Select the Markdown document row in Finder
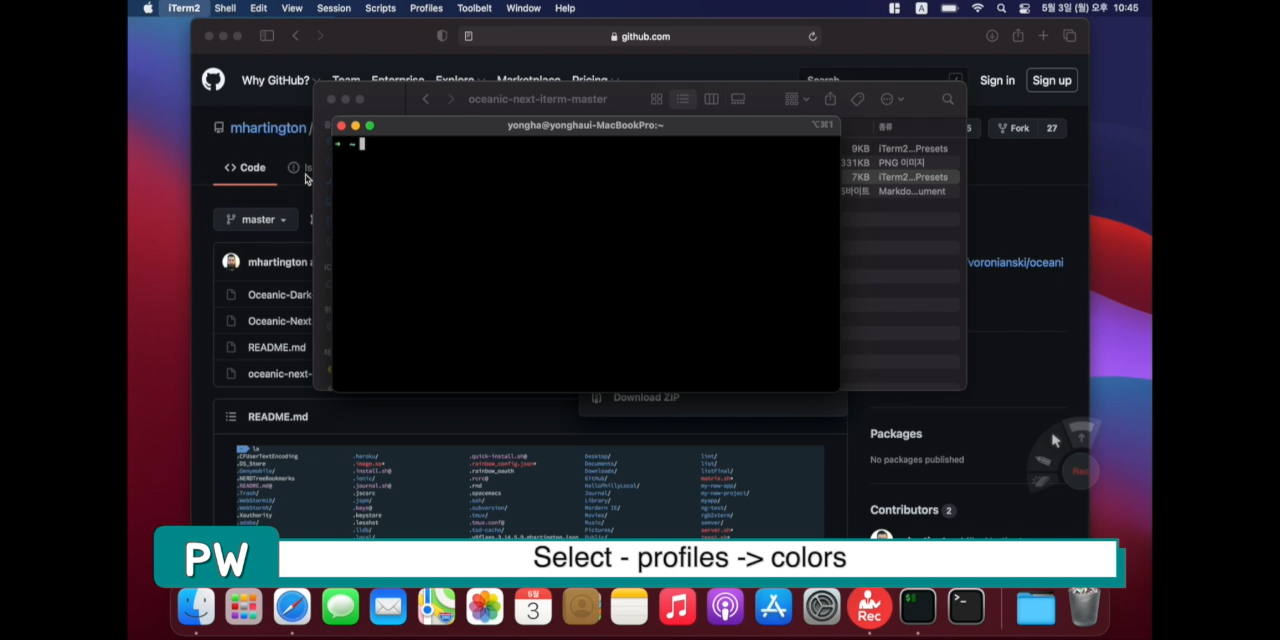This screenshot has width=1280, height=640. pos(900,191)
